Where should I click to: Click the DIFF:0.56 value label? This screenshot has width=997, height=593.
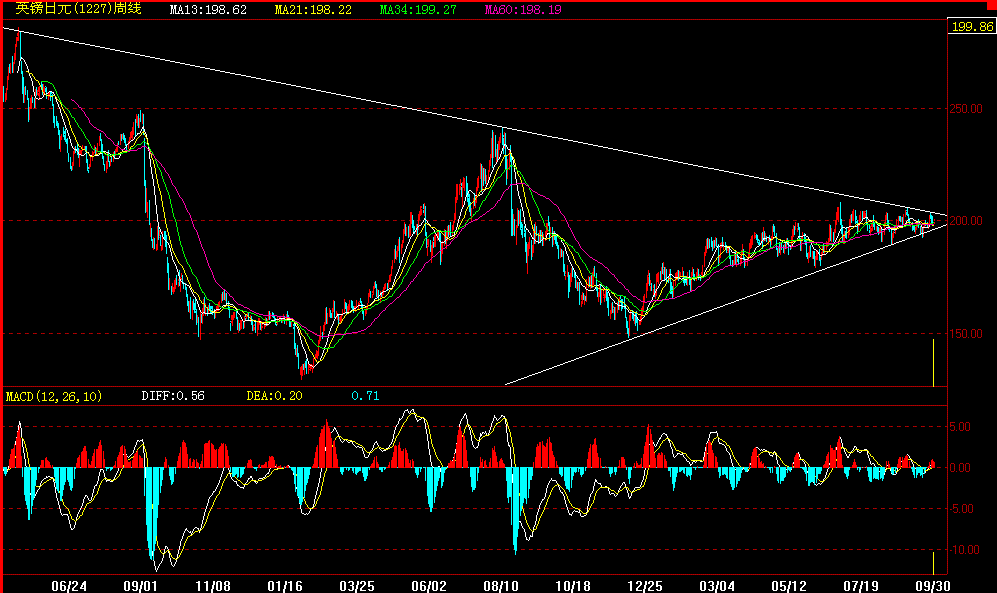tap(173, 396)
